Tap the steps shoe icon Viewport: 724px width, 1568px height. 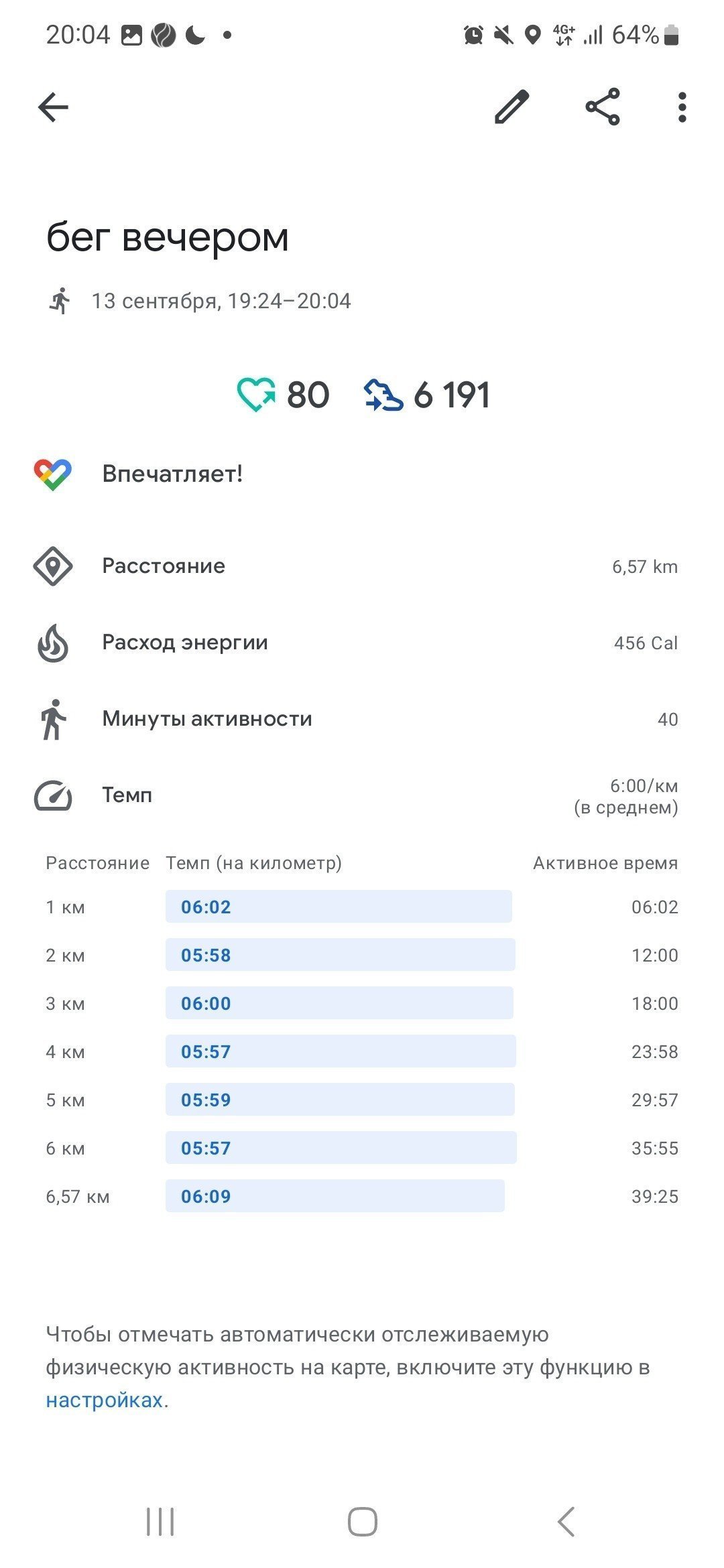coord(383,395)
